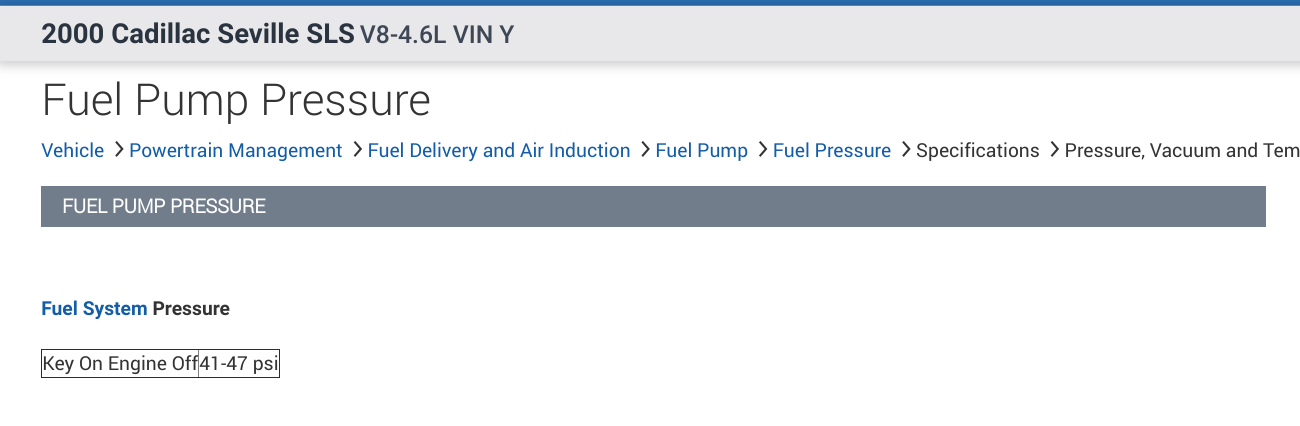Click the chevron before Powertrain Management
1300x426 pixels.
[x=118, y=150]
